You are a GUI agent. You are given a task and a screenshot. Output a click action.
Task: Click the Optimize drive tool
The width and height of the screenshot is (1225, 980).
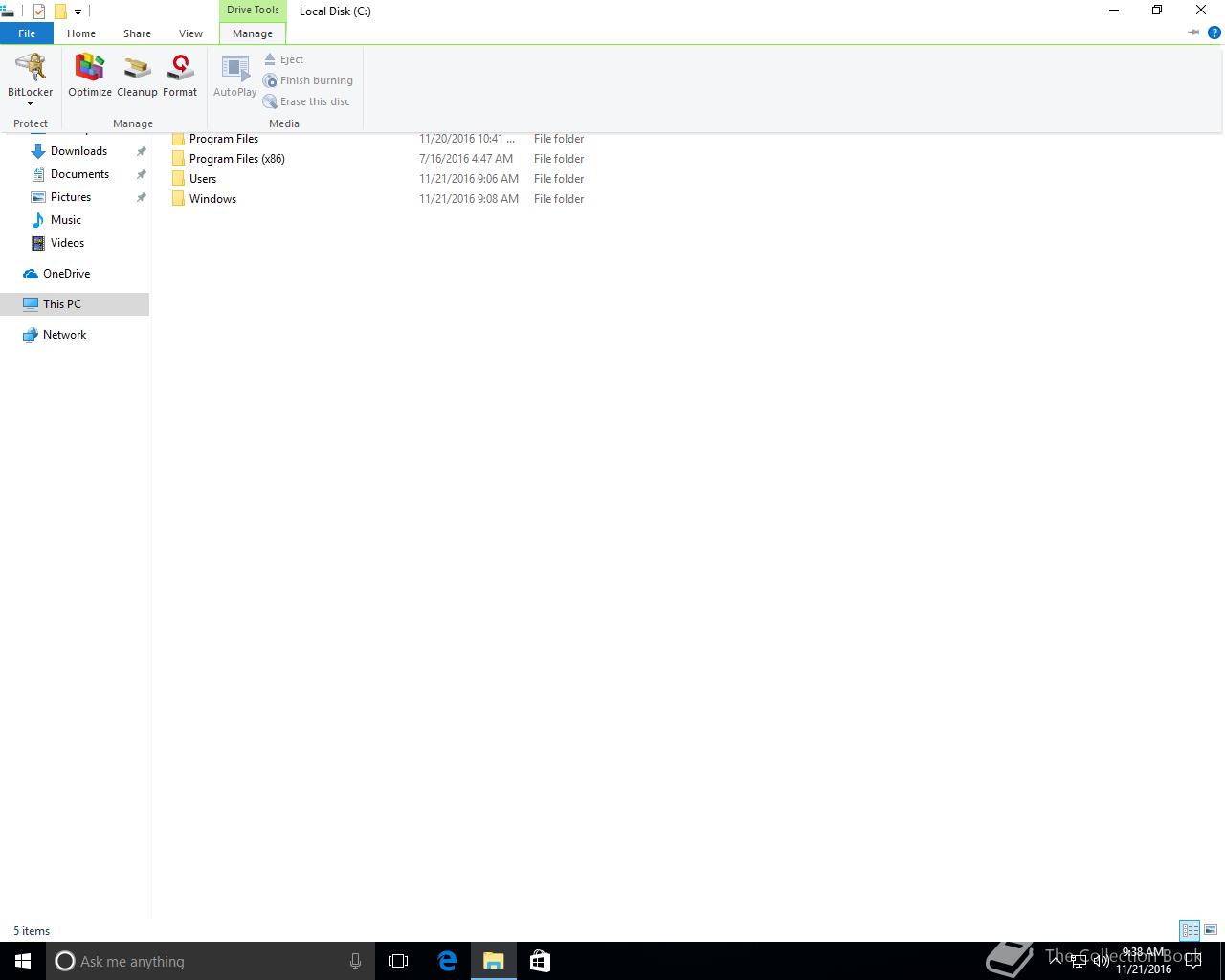tap(90, 76)
